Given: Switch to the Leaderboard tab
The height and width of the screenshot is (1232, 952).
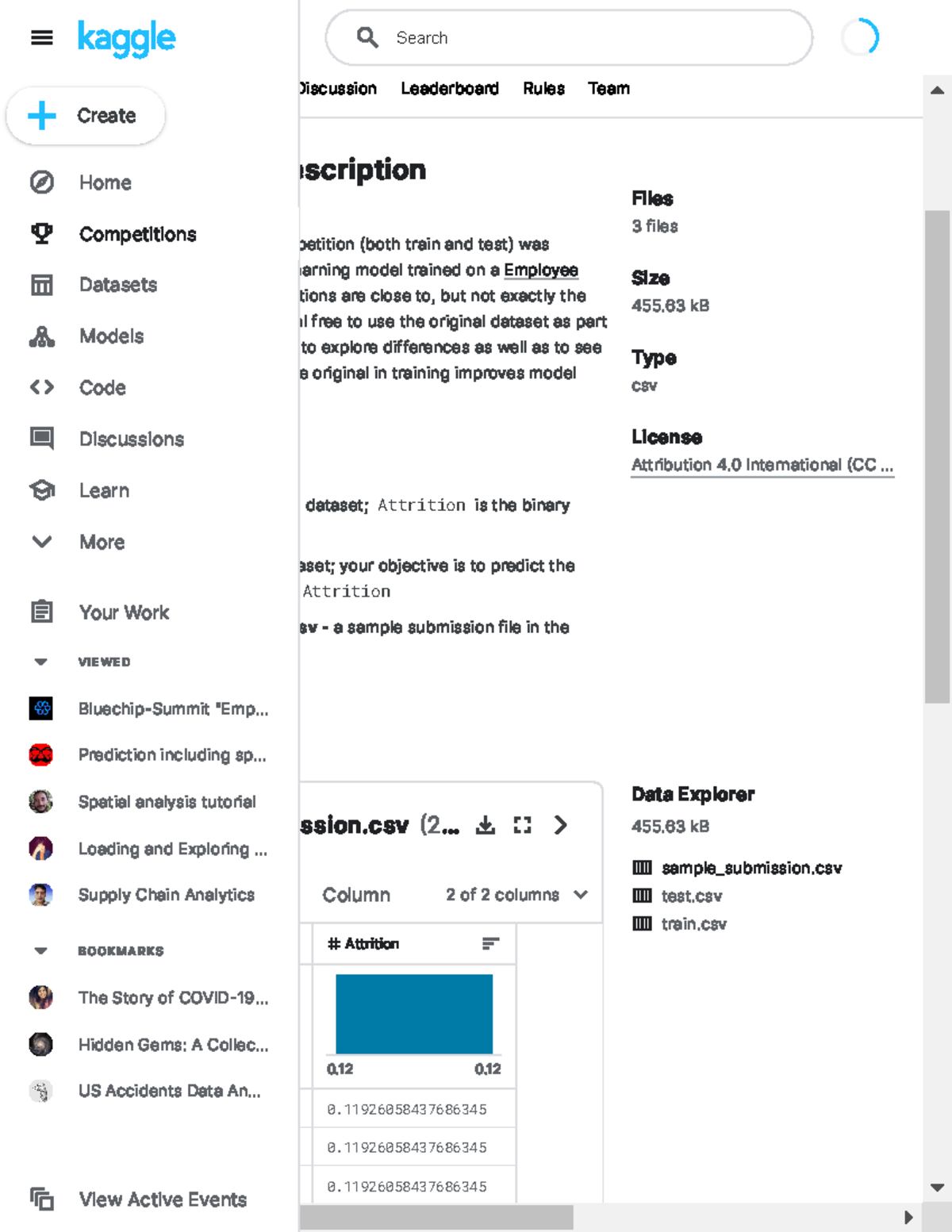Looking at the screenshot, I should [x=450, y=88].
